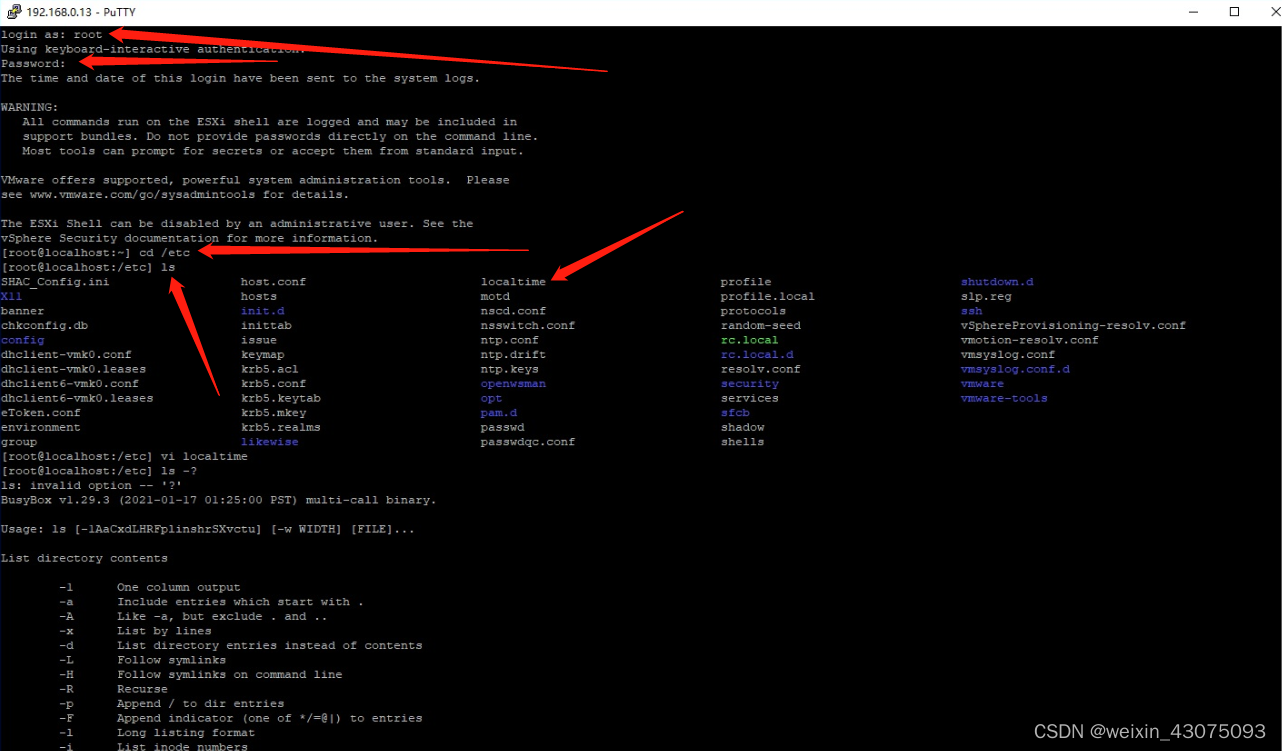1282x751 pixels.
Task: Click the keymap file entry
Action: click(x=262, y=354)
